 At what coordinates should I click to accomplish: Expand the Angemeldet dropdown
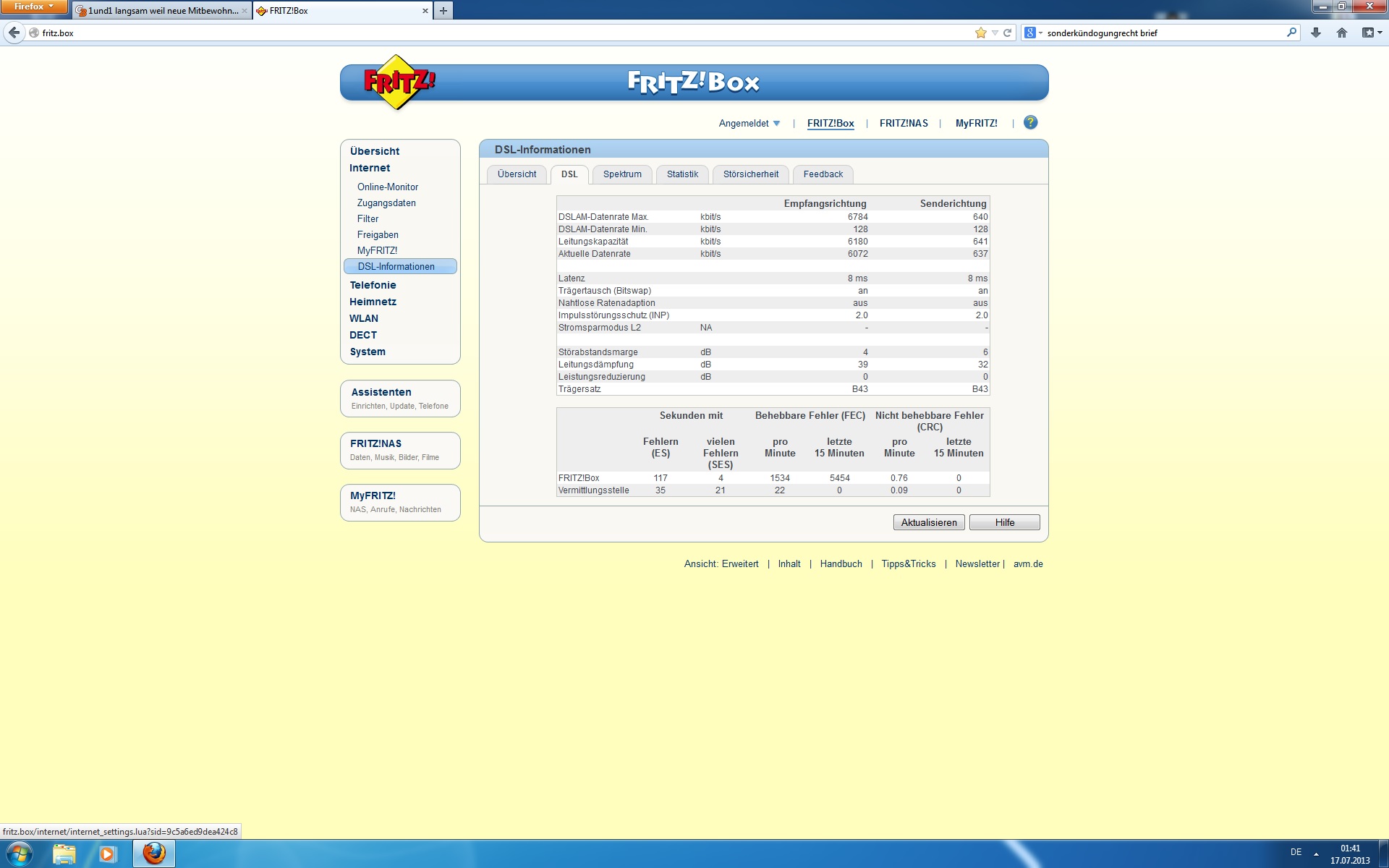tap(749, 124)
